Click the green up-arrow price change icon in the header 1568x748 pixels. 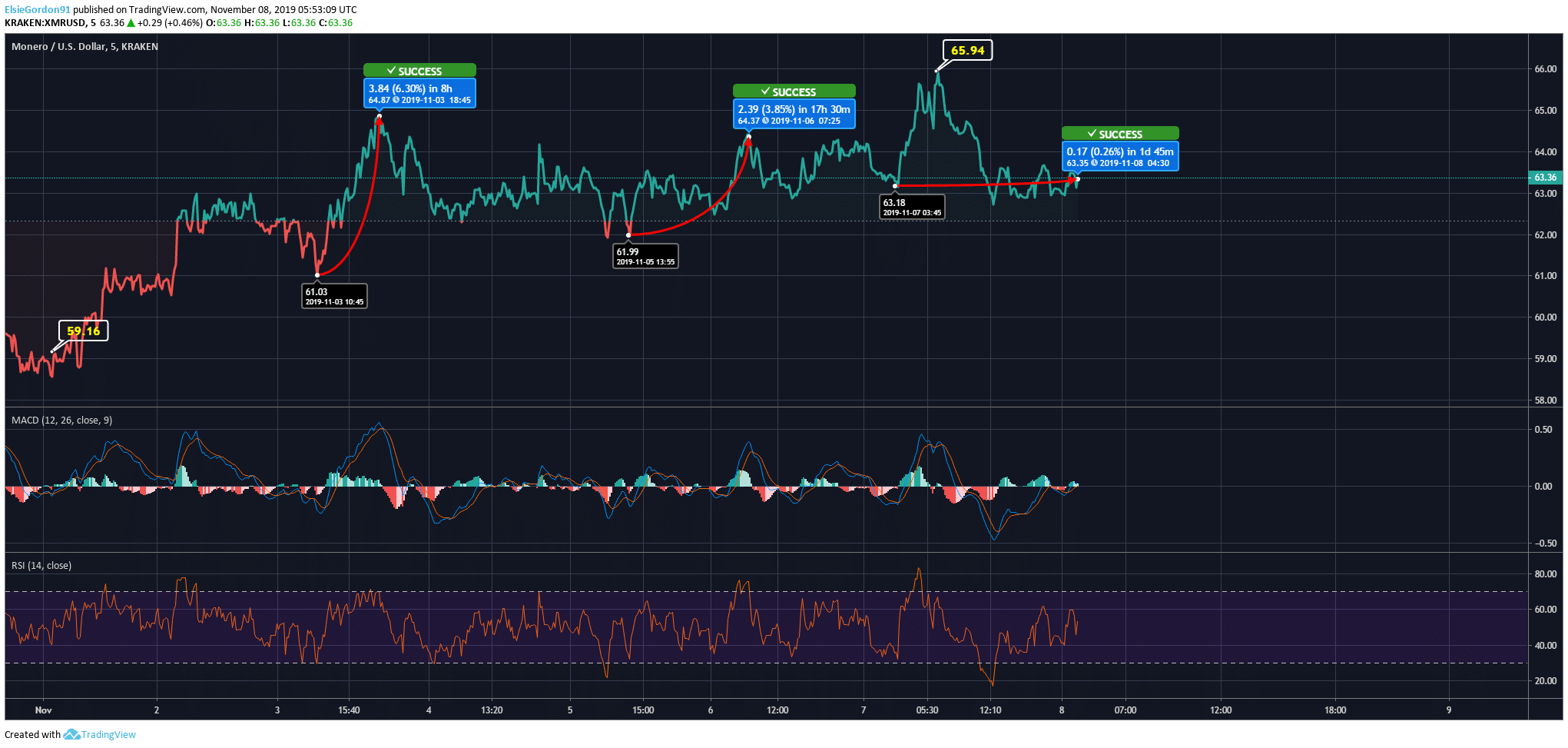tap(131, 23)
